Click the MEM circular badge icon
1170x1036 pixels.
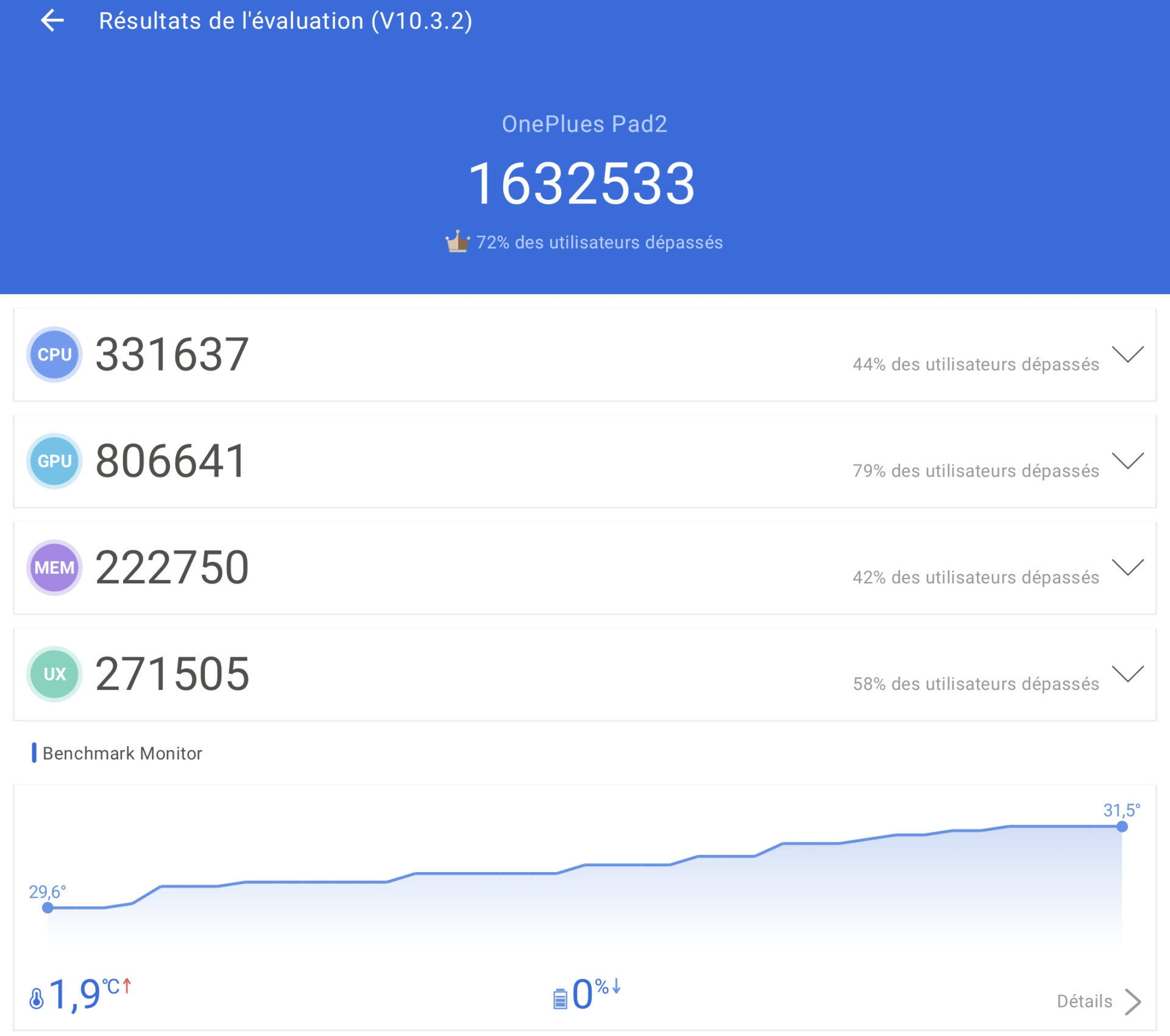pyautogui.click(x=54, y=567)
